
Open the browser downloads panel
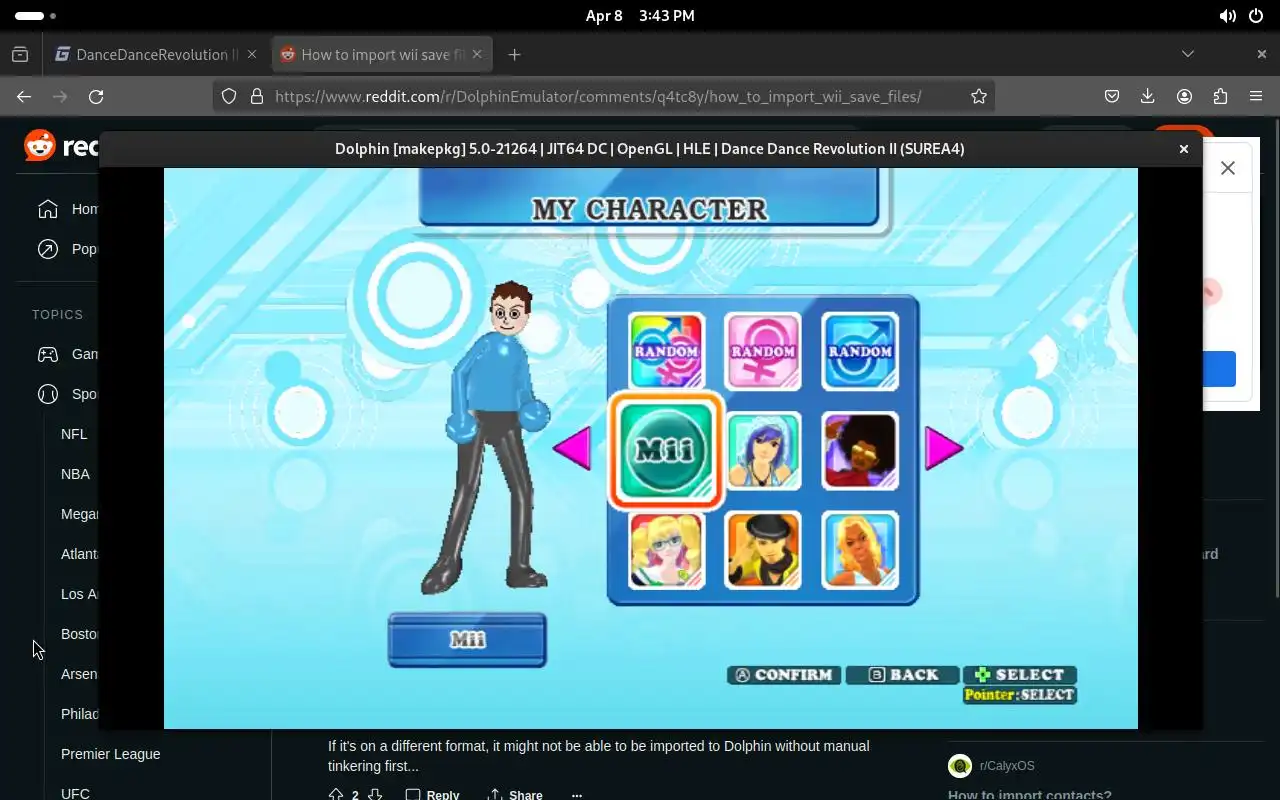click(1148, 96)
